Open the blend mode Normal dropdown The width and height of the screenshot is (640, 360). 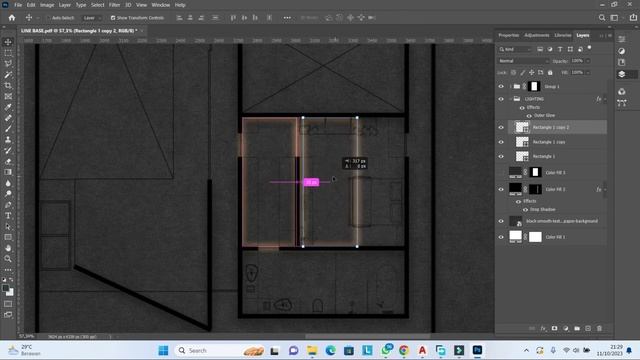click(524, 61)
